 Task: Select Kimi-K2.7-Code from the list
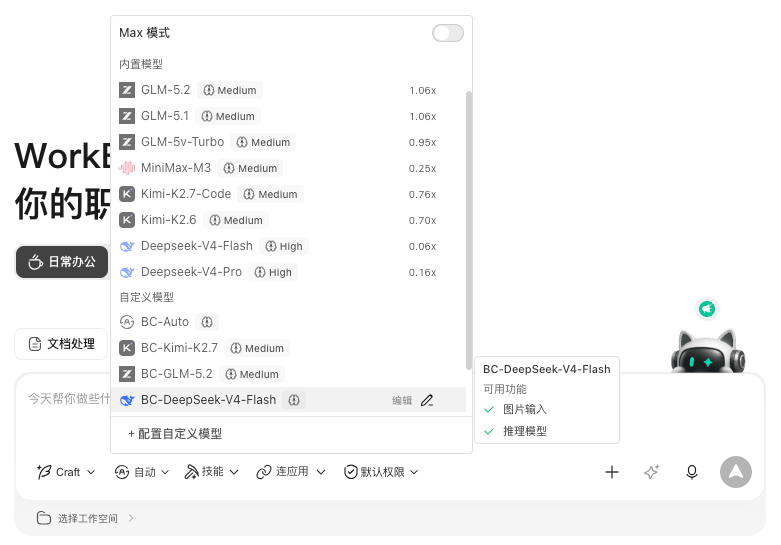tap(289, 194)
